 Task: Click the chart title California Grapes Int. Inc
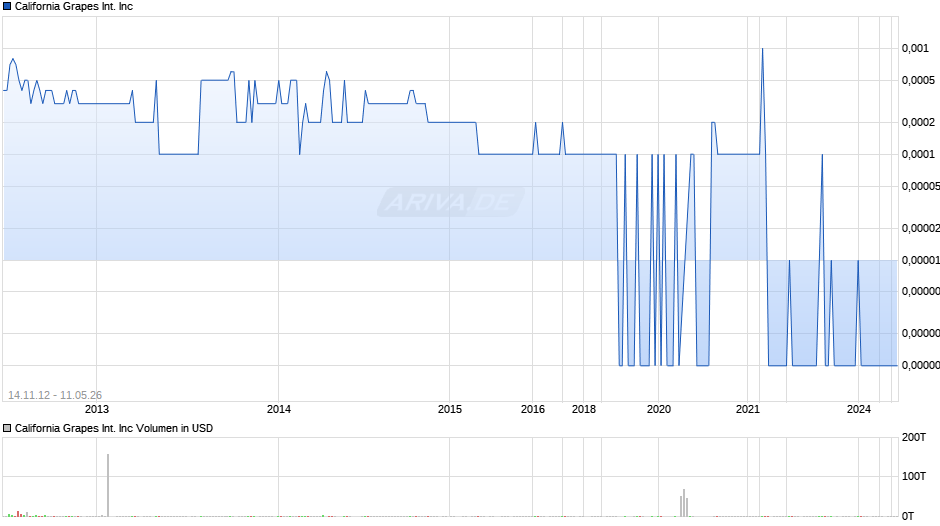[x=74, y=7]
